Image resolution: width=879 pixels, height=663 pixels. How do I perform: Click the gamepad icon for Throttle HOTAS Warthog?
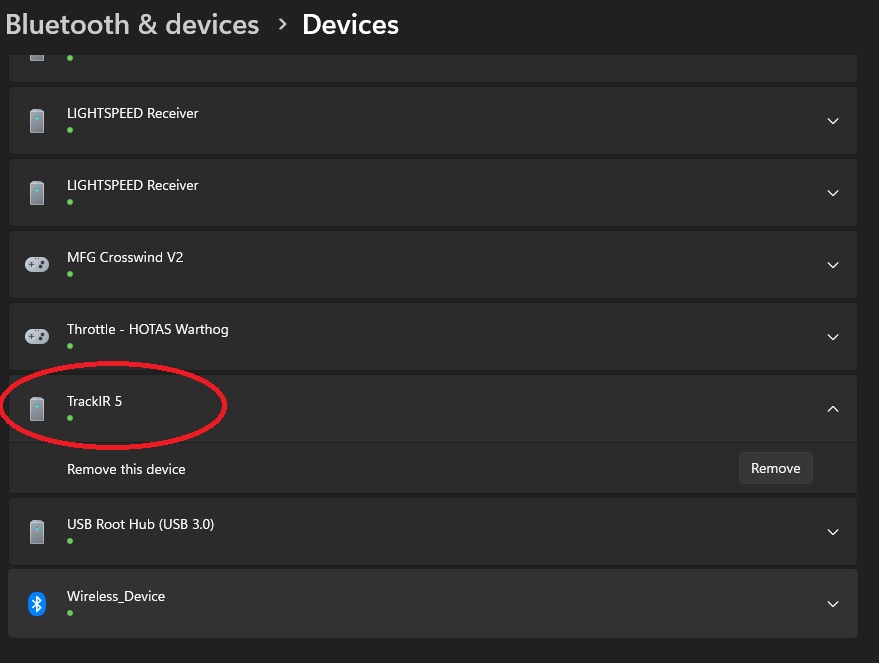click(37, 336)
